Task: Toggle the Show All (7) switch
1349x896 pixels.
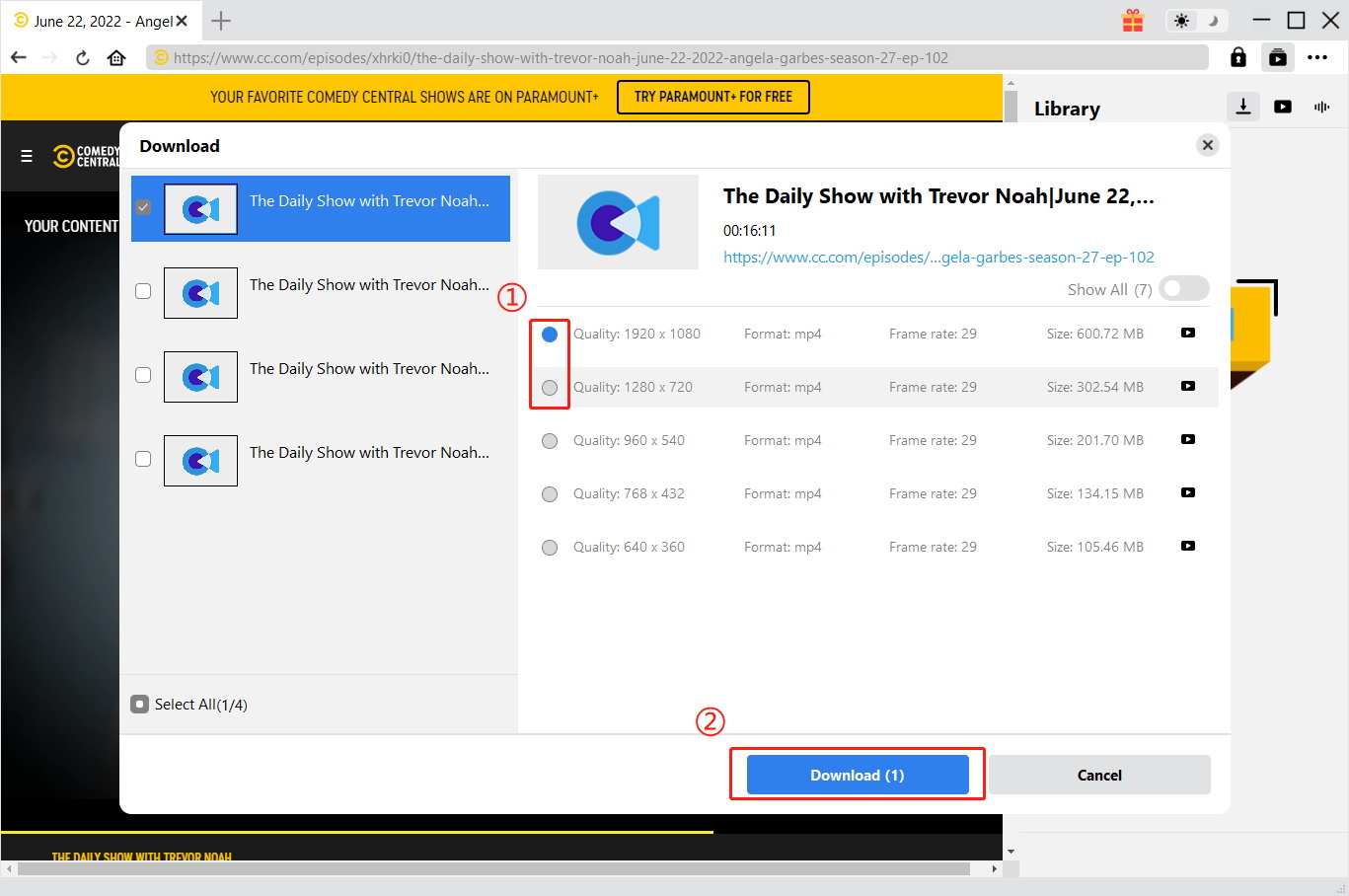Action: coord(1184,288)
